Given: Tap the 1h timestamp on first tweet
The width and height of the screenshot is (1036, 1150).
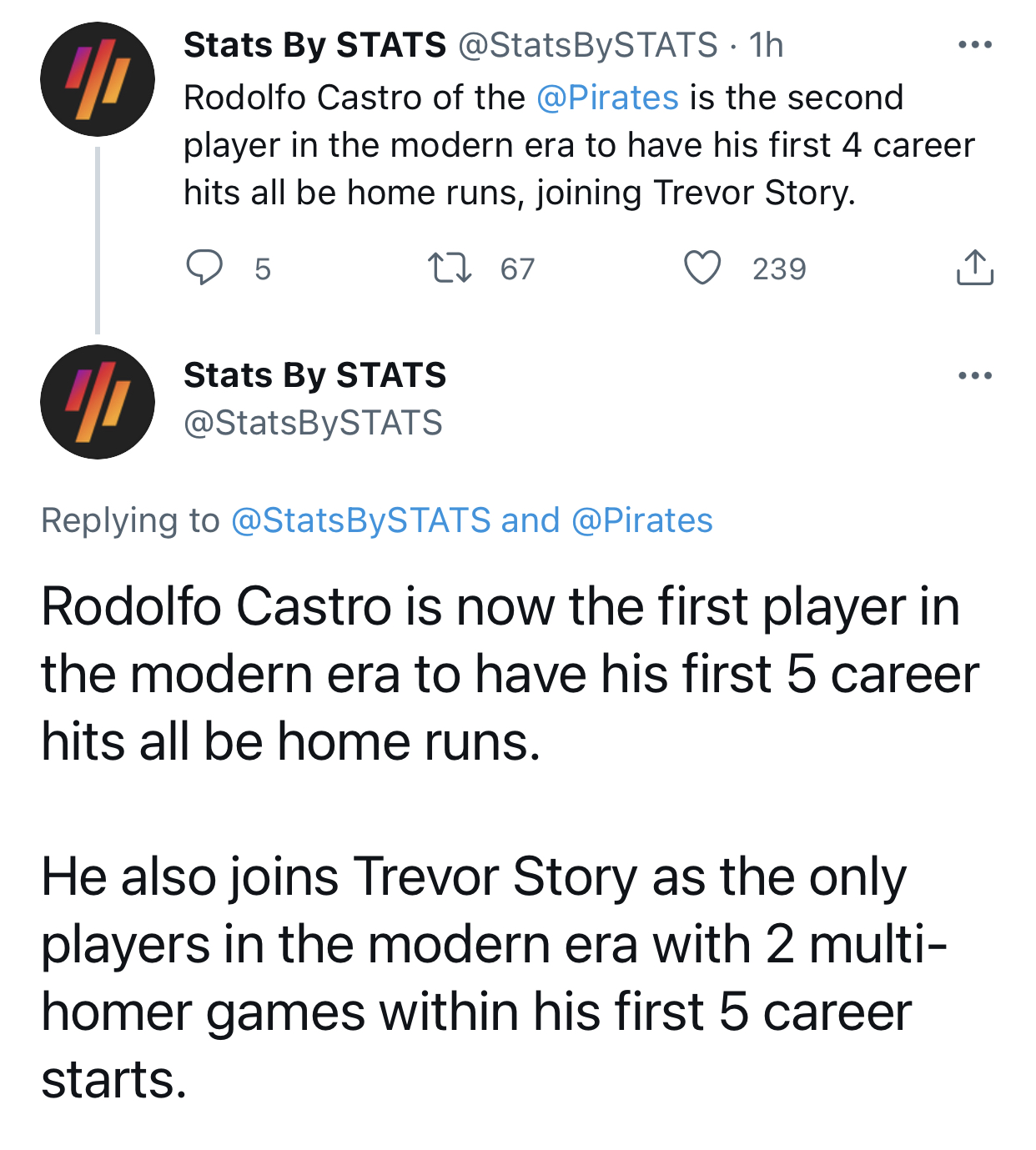Looking at the screenshot, I should coord(766,45).
